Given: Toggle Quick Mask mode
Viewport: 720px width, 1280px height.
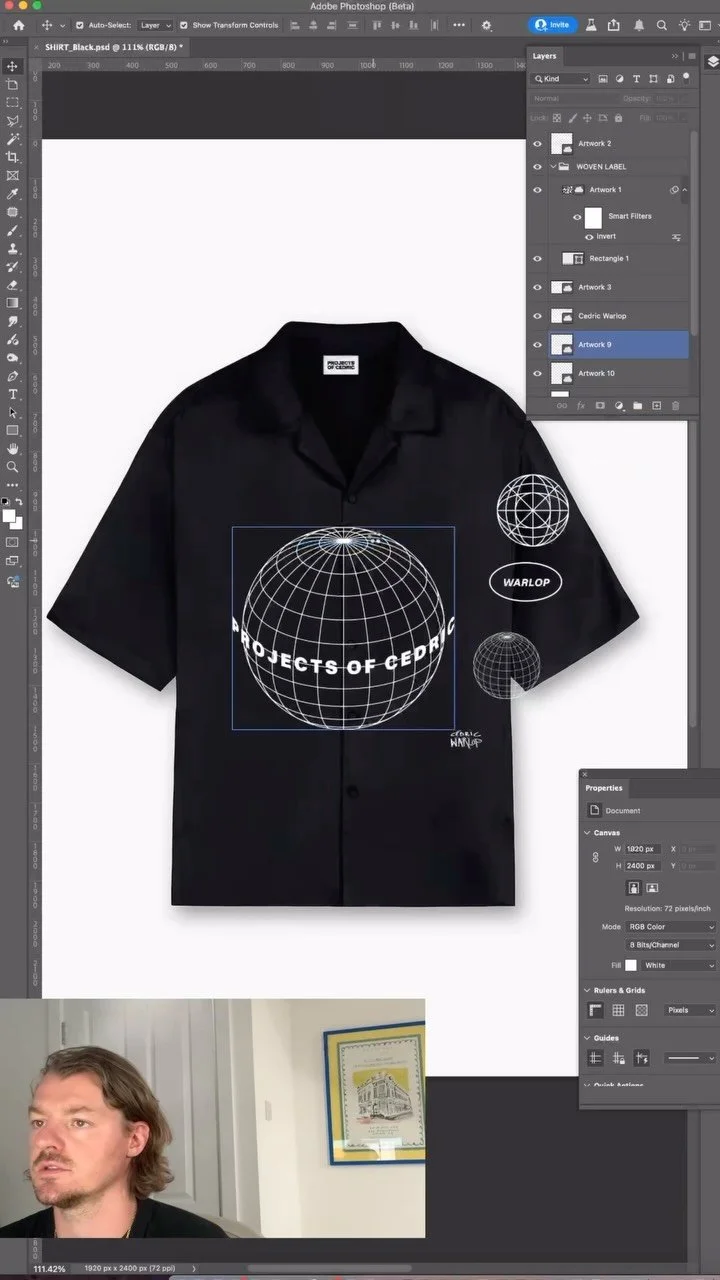Looking at the screenshot, I should click(13, 542).
